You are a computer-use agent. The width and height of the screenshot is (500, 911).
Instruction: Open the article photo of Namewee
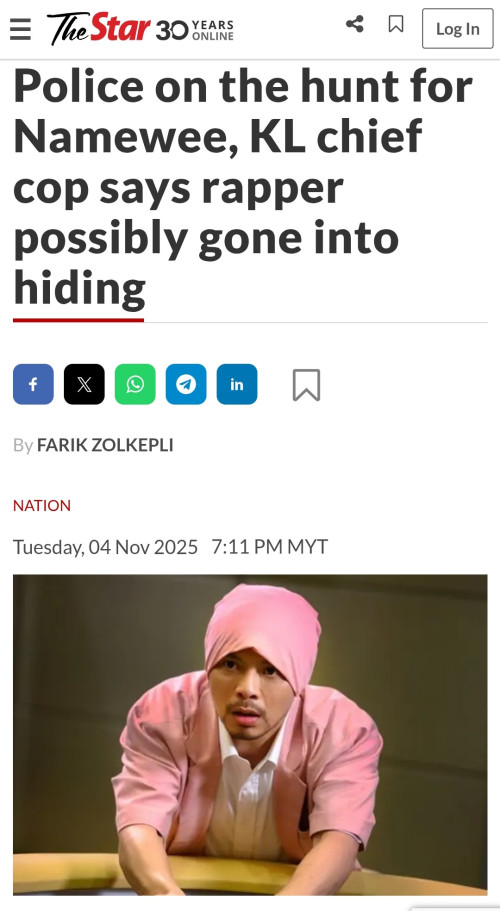tap(250, 734)
